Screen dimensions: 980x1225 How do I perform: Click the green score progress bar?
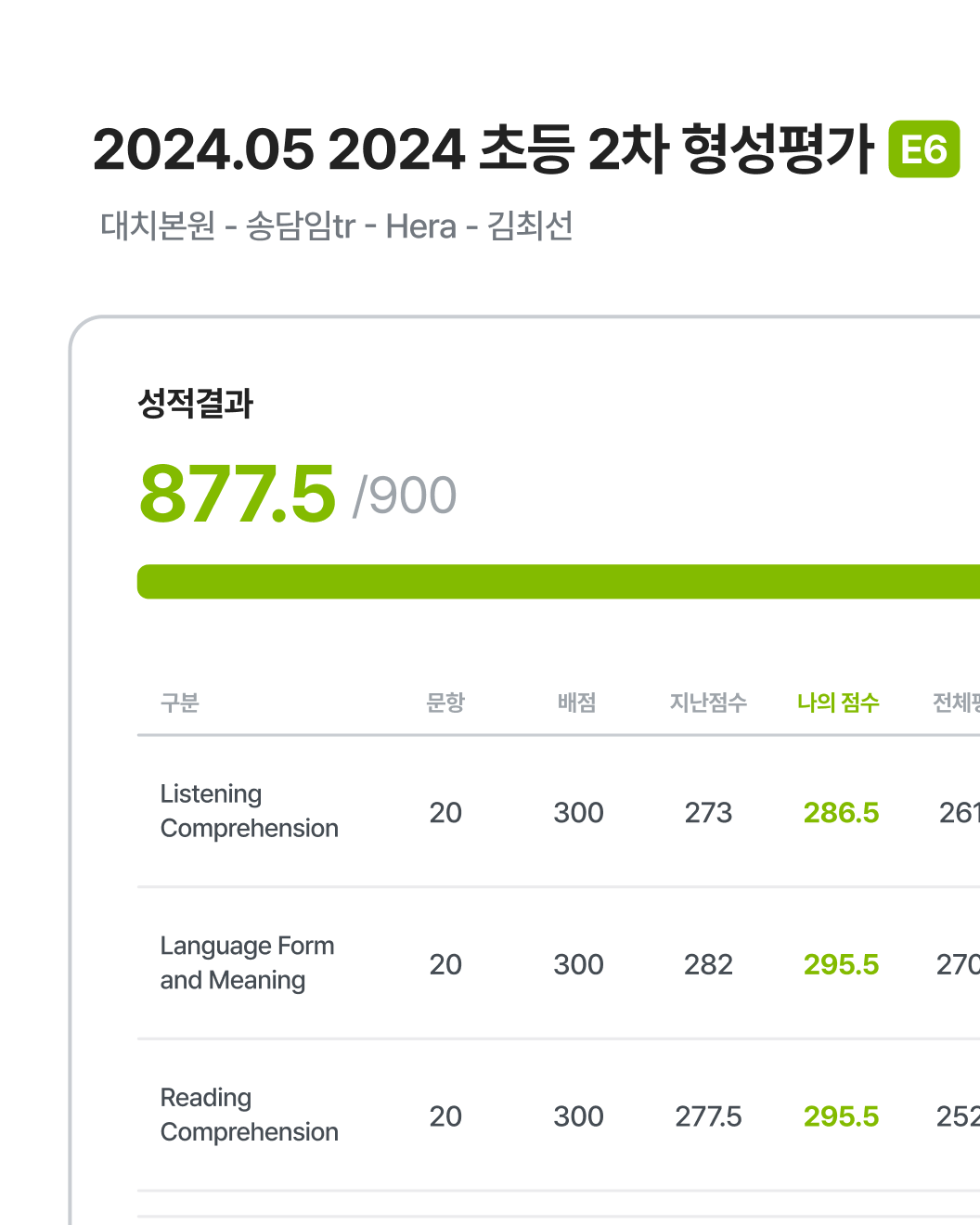pyautogui.click(x=559, y=582)
